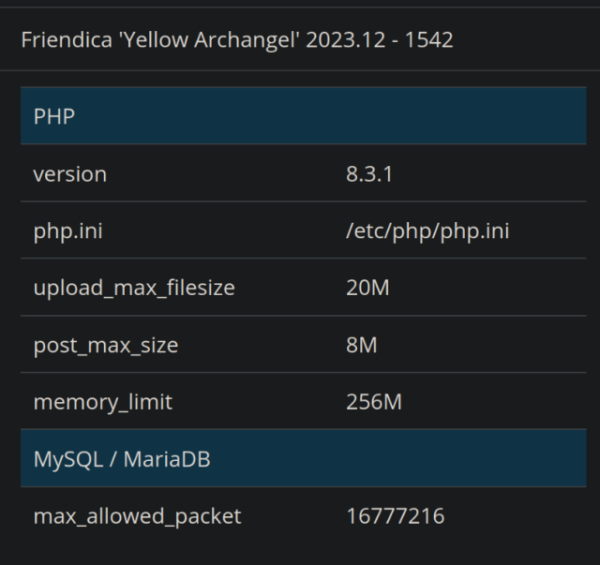The height and width of the screenshot is (565, 600).
Task: Click the word Friendica in the heading
Action: coord(67,40)
